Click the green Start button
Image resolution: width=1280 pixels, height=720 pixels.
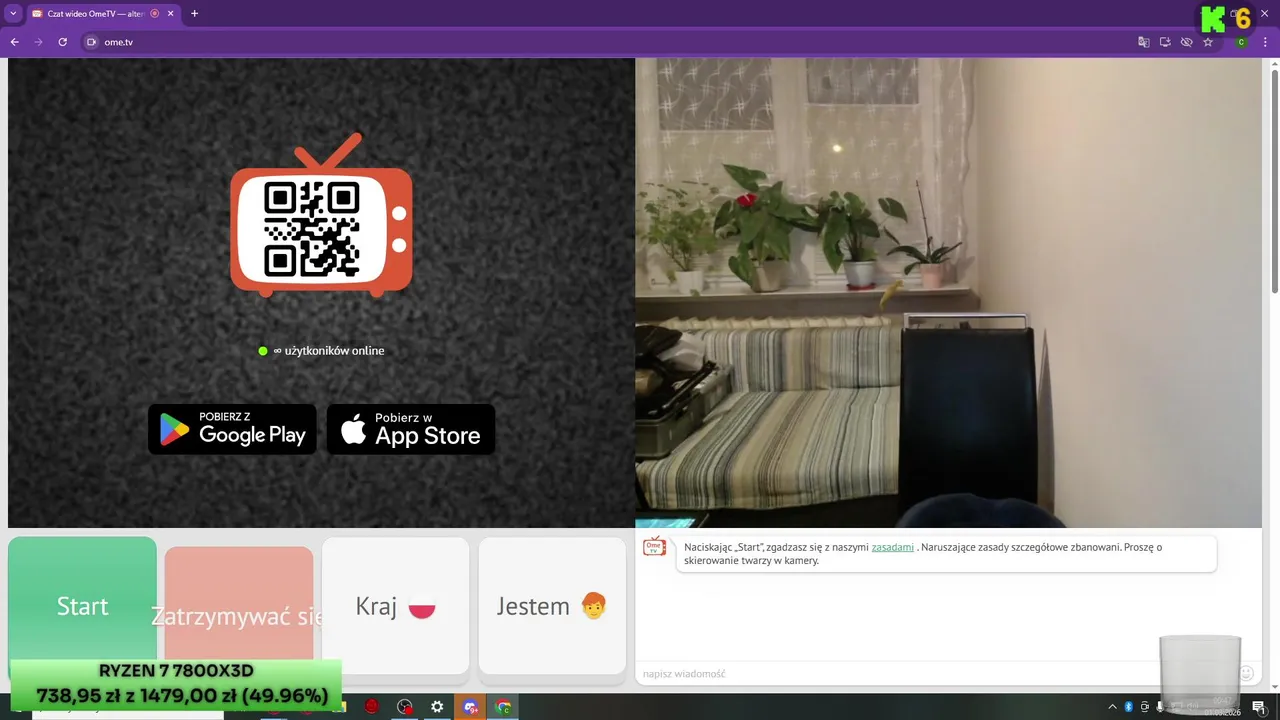click(82, 606)
